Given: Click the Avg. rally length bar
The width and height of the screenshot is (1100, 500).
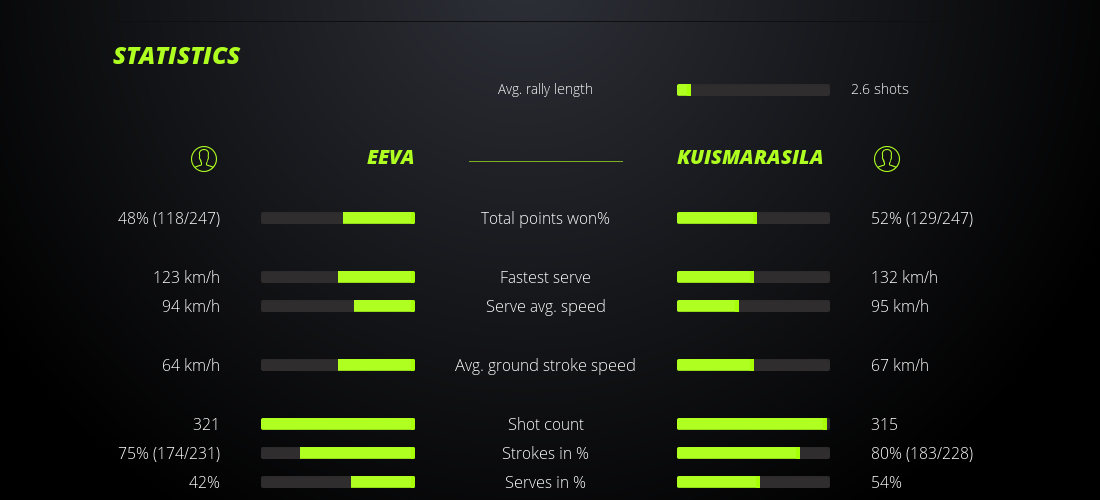Looking at the screenshot, I should click(x=753, y=90).
